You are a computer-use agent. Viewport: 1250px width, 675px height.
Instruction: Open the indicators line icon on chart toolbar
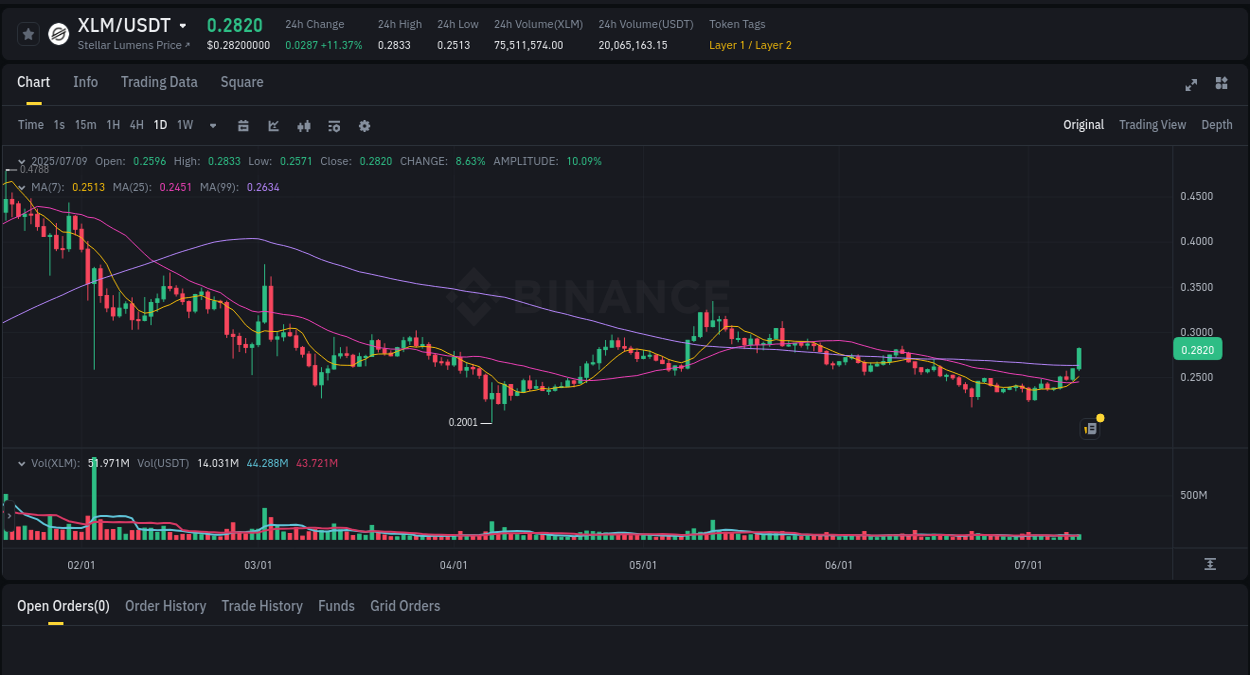[x=271, y=125]
